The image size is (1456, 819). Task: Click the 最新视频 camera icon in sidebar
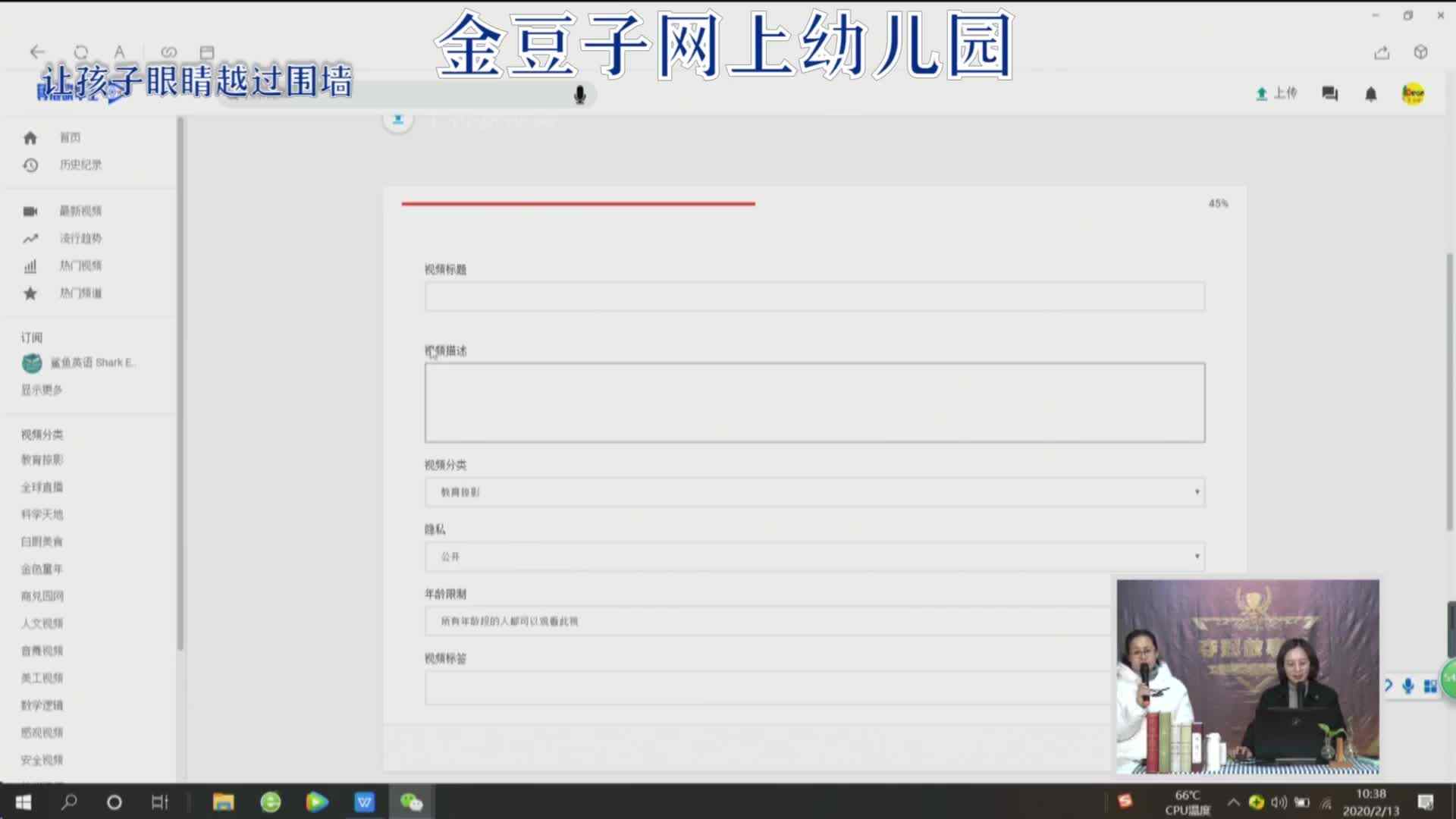(30, 211)
